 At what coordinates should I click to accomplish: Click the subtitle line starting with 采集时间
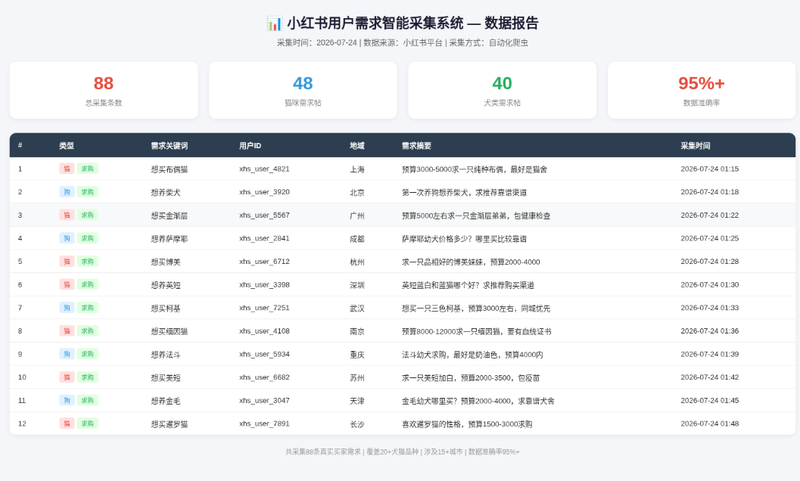click(403, 43)
